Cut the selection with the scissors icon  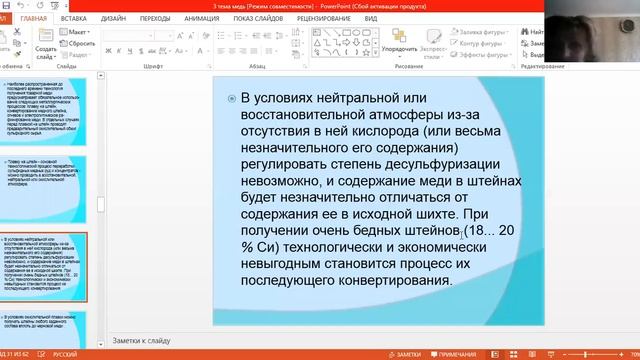pyautogui.click(x=17, y=31)
